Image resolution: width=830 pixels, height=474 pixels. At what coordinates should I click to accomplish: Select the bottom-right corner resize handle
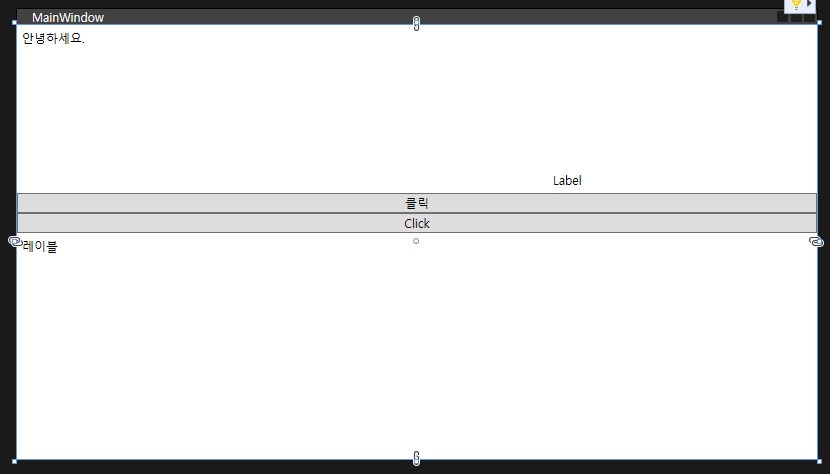[819, 461]
